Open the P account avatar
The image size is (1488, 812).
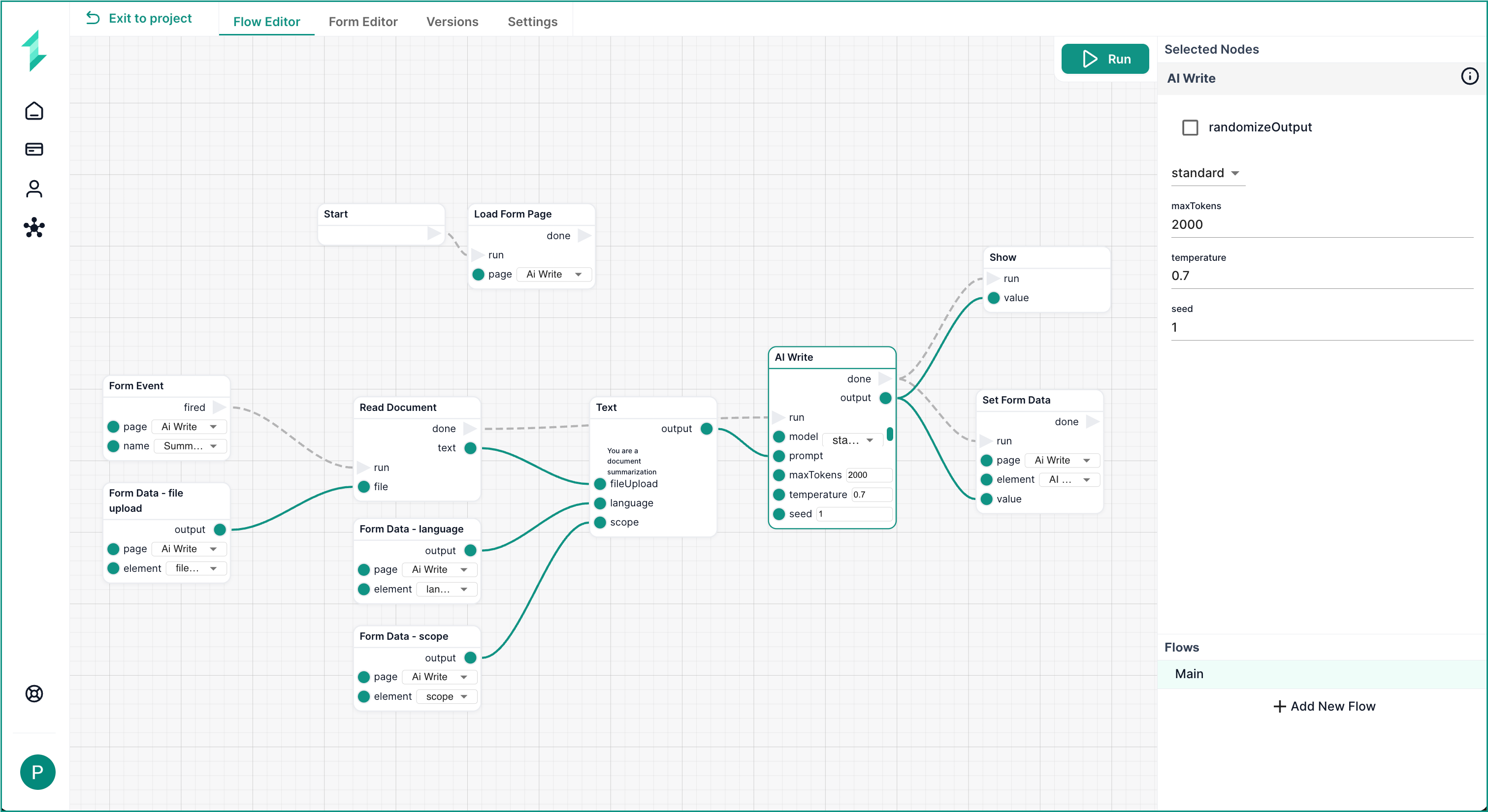point(37,772)
